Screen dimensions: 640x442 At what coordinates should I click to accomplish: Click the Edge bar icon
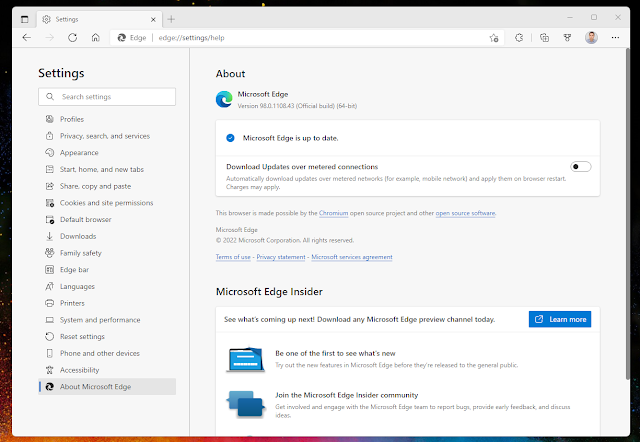[49, 270]
